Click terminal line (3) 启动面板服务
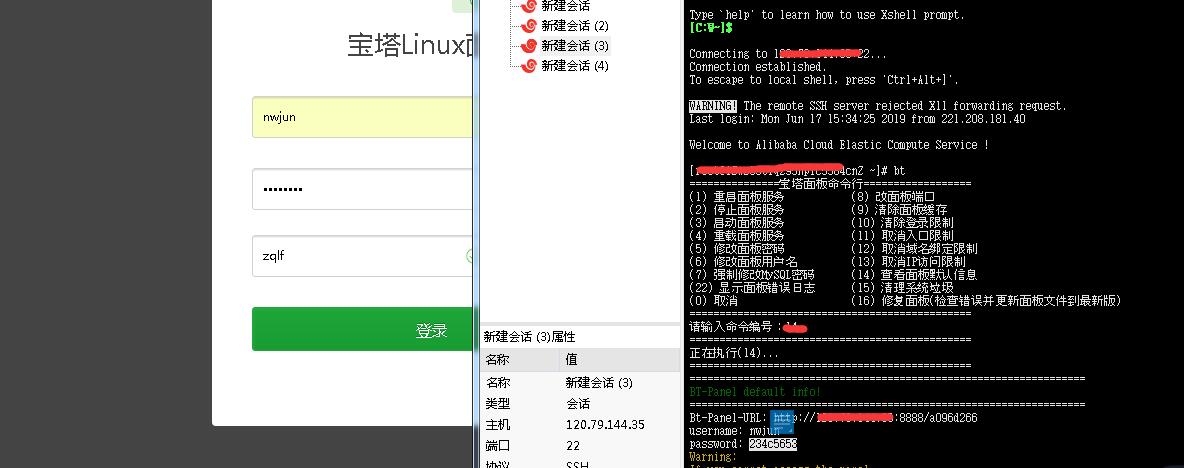Image resolution: width=1184 pixels, height=468 pixels. (x=736, y=223)
